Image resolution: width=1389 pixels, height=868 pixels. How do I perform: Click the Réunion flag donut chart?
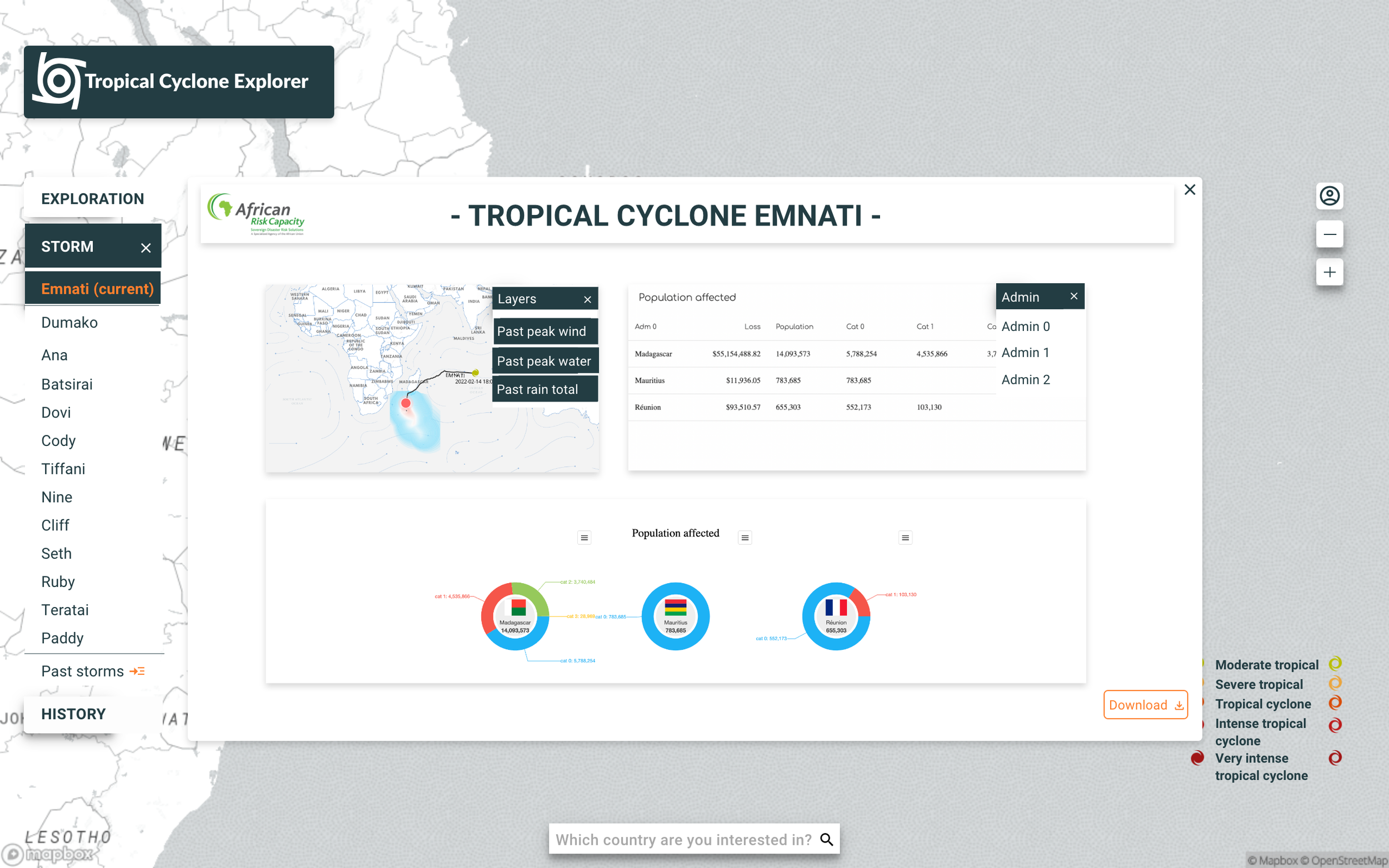(836, 616)
